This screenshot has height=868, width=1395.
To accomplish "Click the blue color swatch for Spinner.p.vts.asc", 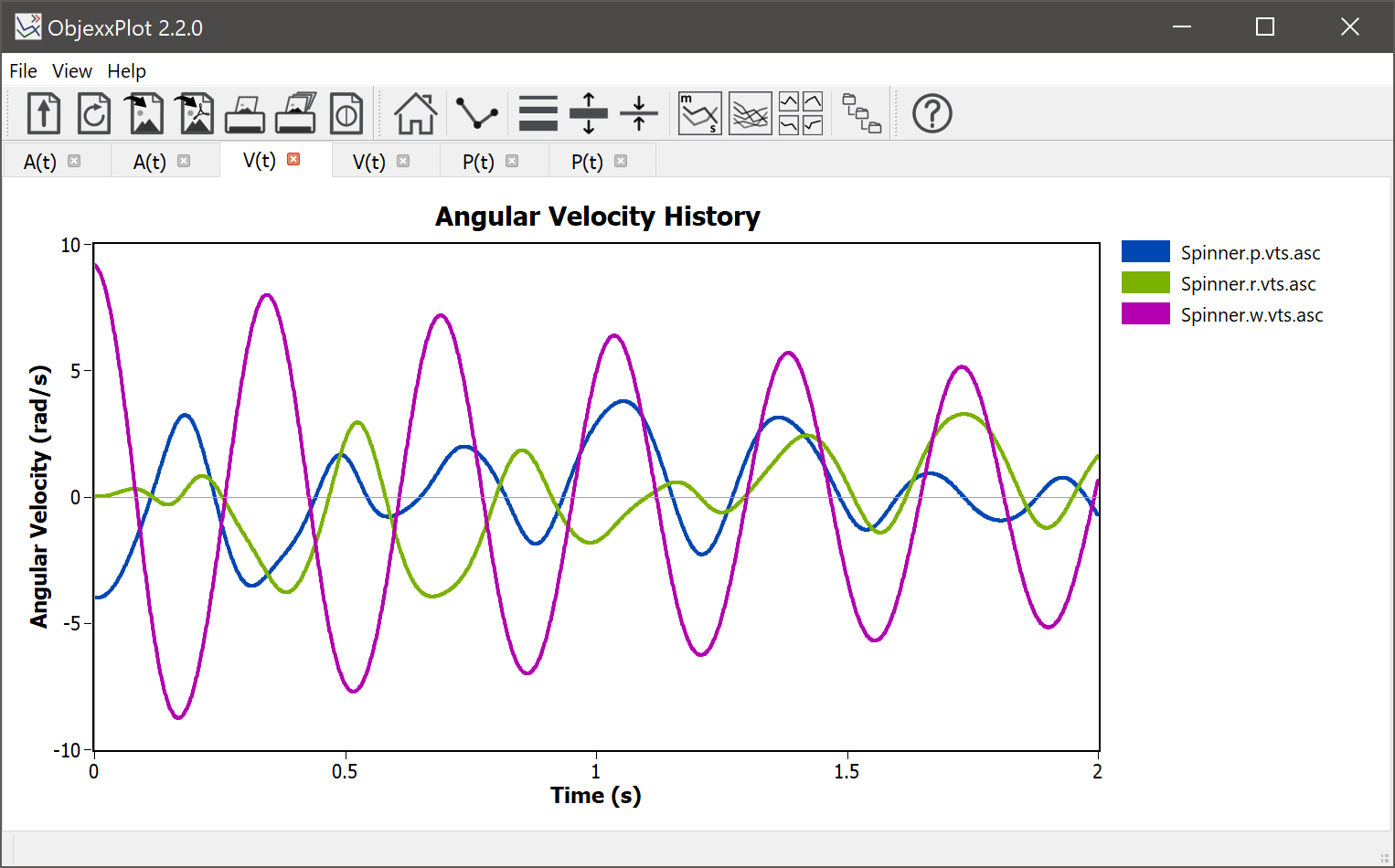I will tap(1145, 250).
